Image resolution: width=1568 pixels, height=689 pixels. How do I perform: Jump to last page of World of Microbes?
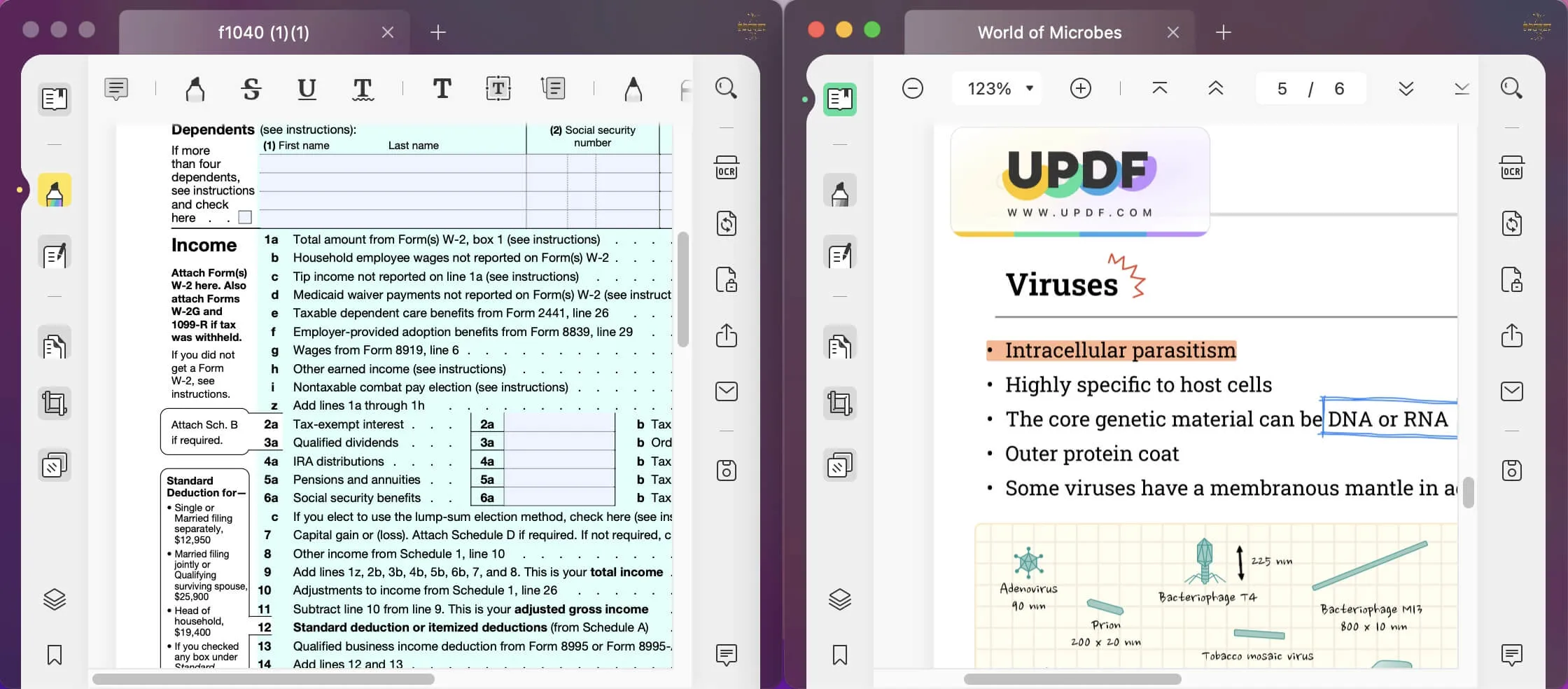point(1462,89)
